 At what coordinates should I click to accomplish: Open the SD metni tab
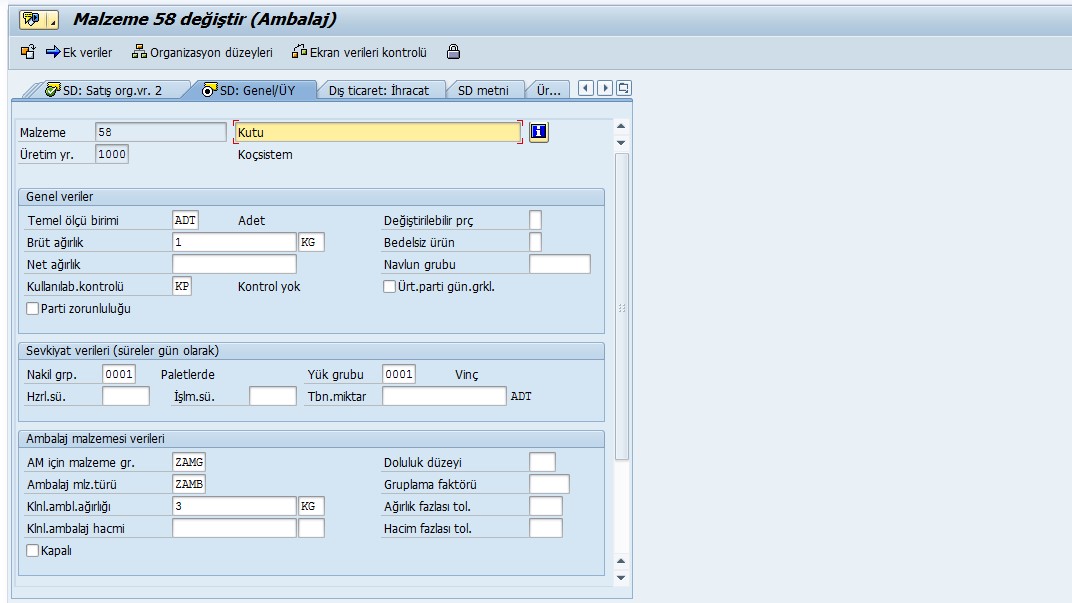[483, 90]
